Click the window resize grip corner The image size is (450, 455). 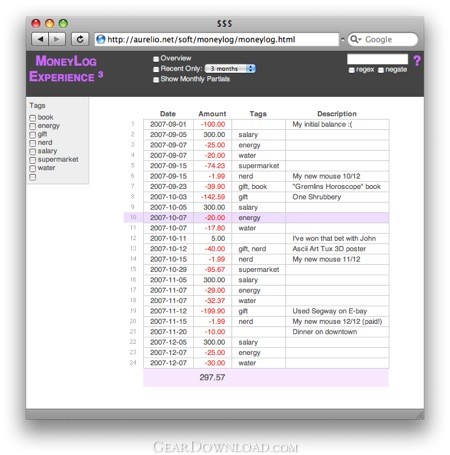(420, 415)
